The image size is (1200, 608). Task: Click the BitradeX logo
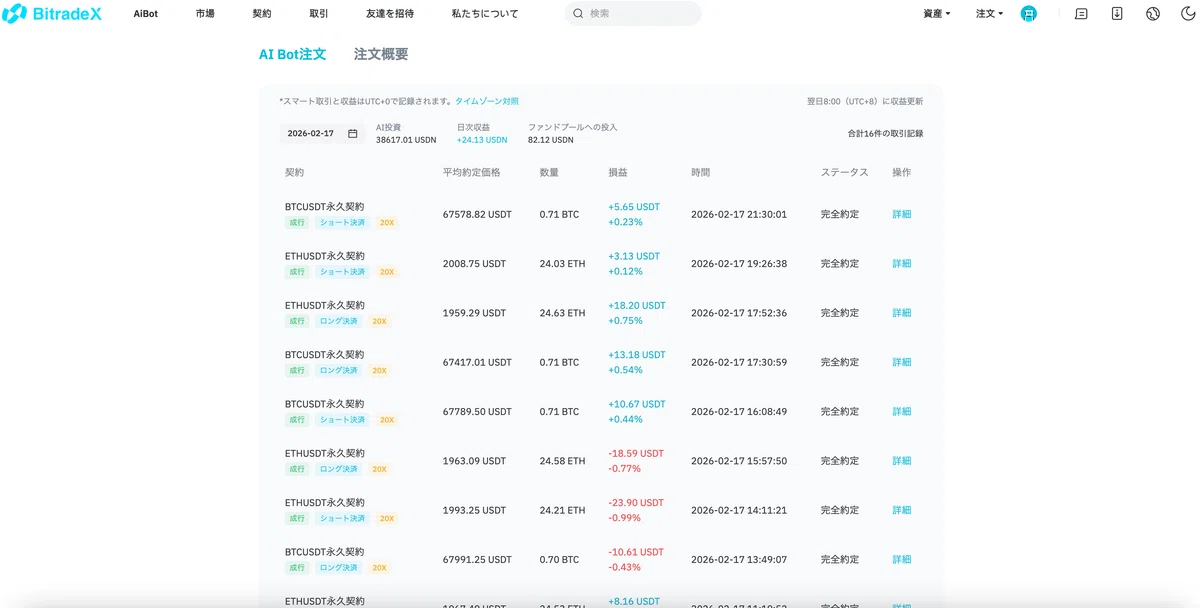tap(52, 14)
